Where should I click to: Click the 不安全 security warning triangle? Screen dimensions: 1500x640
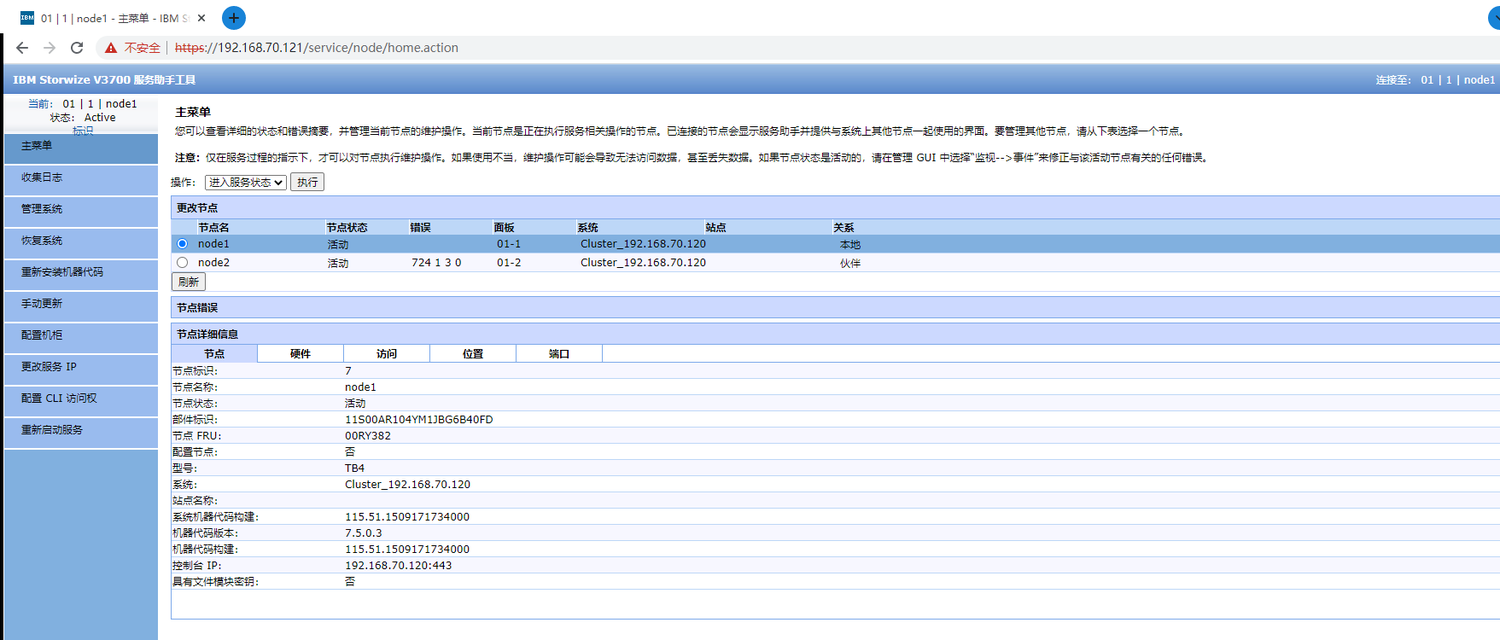click(x=111, y=48)
